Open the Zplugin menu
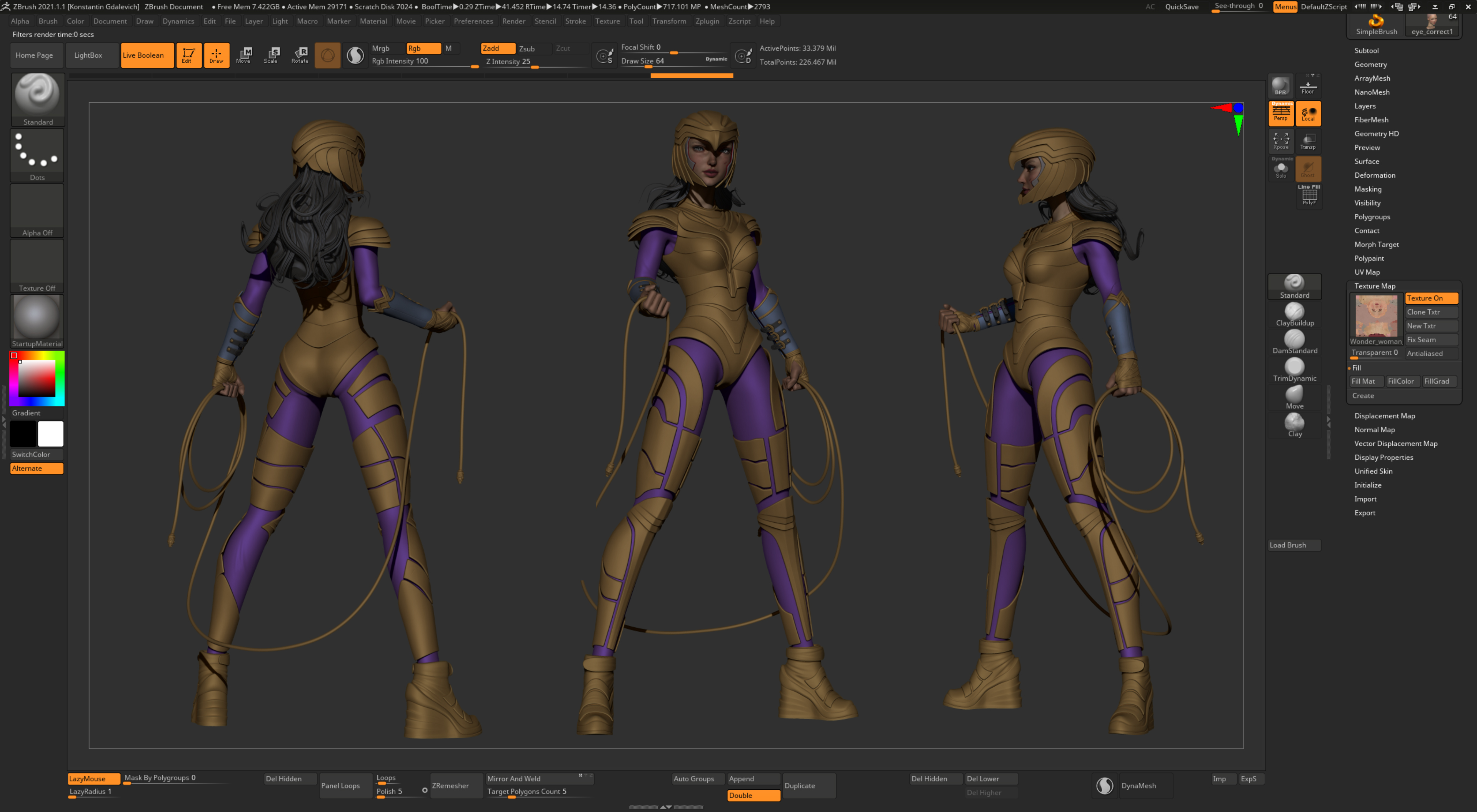 pos(708,21)
